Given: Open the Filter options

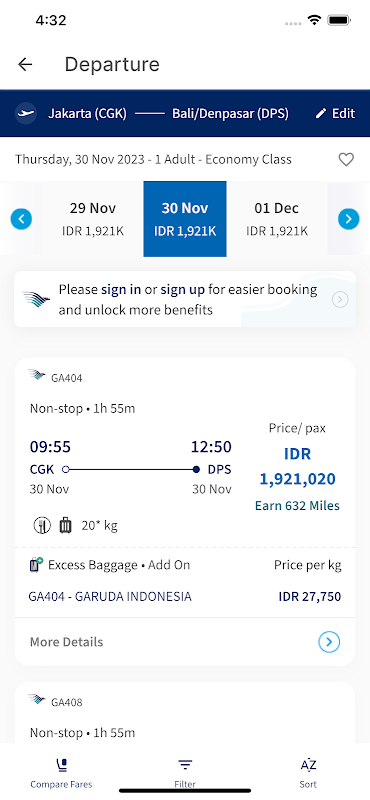Looking at the screenshot, I should coord(185,772).
